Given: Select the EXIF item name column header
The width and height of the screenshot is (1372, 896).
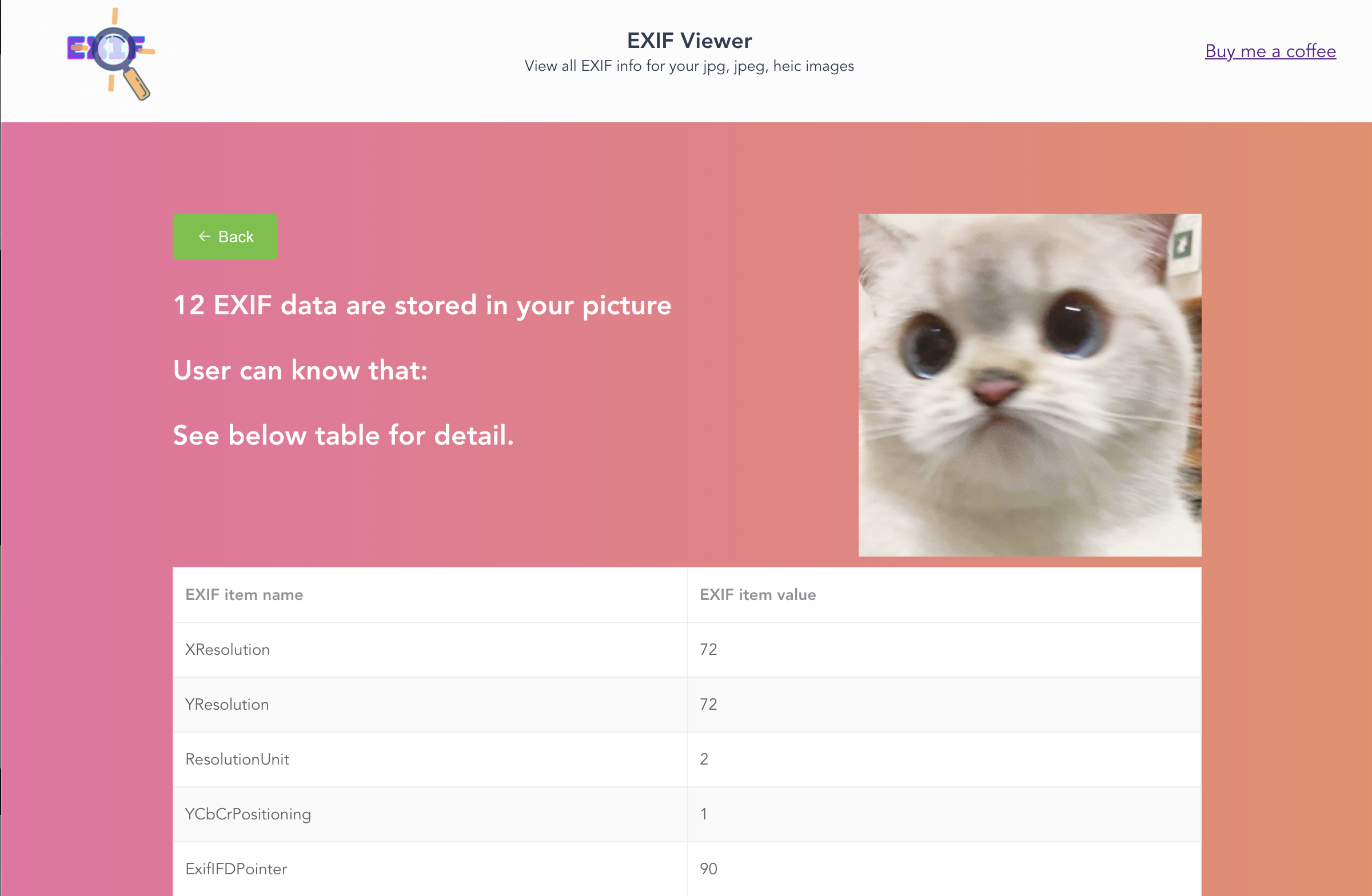Looking at the screenshot, I should [x=244, y=595].
